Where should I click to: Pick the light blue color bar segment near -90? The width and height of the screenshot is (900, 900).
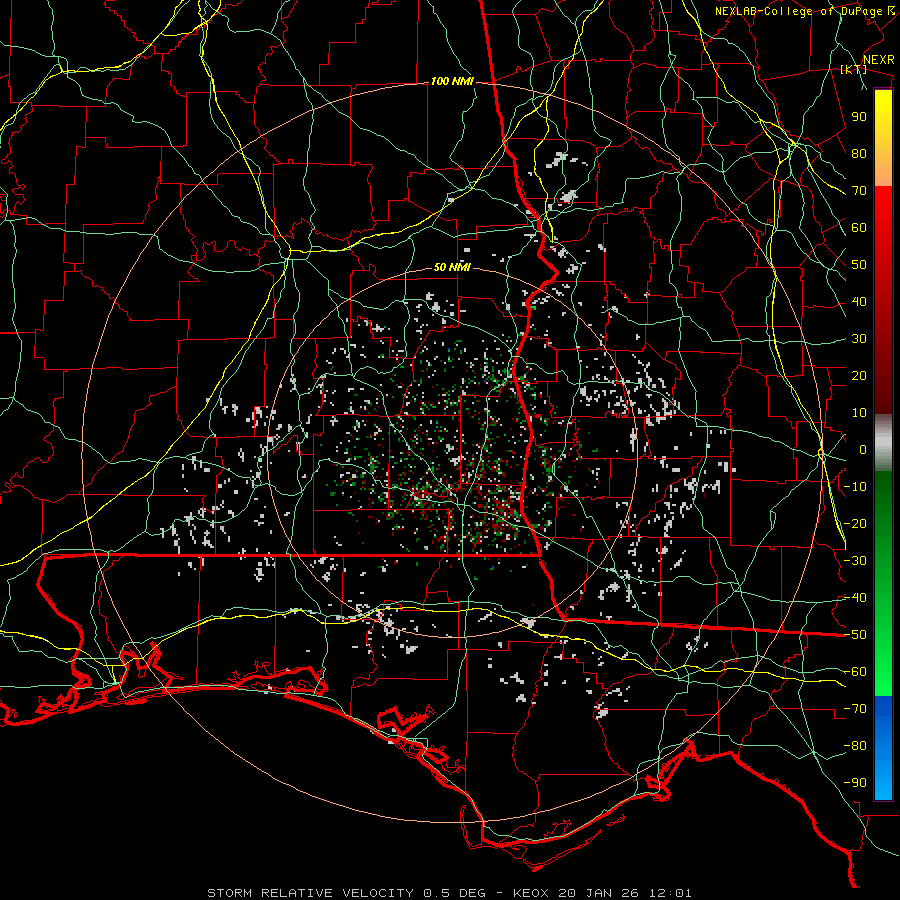883,781
